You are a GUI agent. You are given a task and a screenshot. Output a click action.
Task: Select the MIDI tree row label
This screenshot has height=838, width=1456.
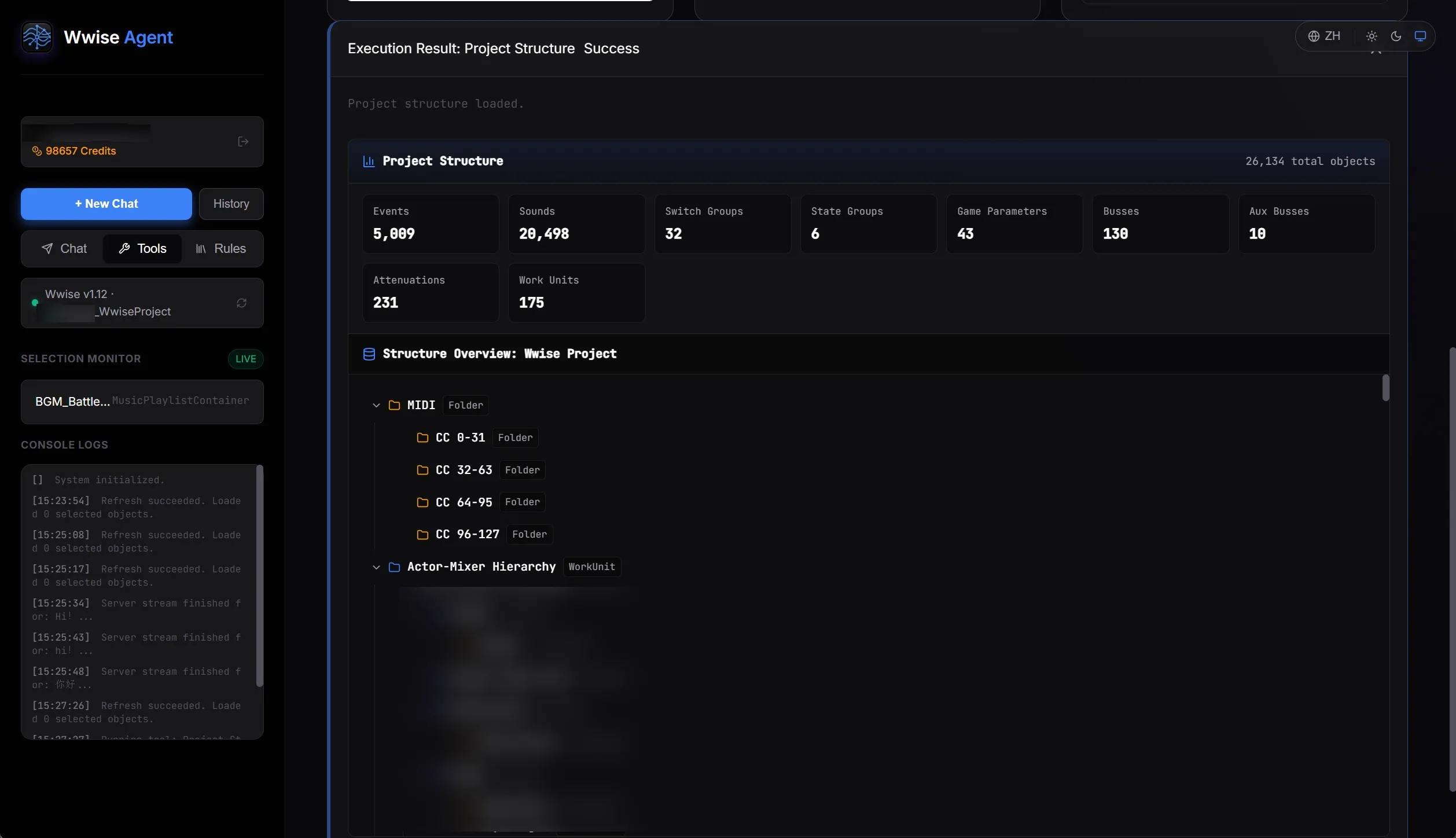tap(421, 405)
